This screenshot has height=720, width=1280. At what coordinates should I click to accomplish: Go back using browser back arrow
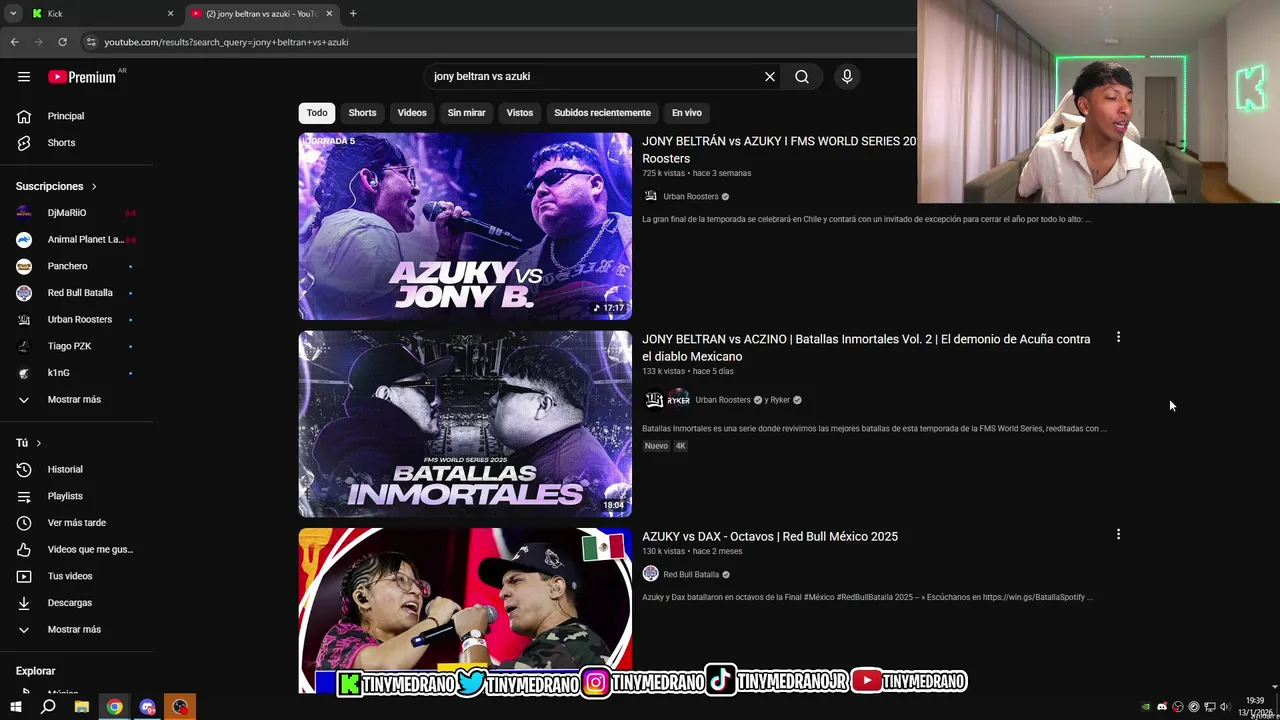pyautogui.click(x=14, y=42)
